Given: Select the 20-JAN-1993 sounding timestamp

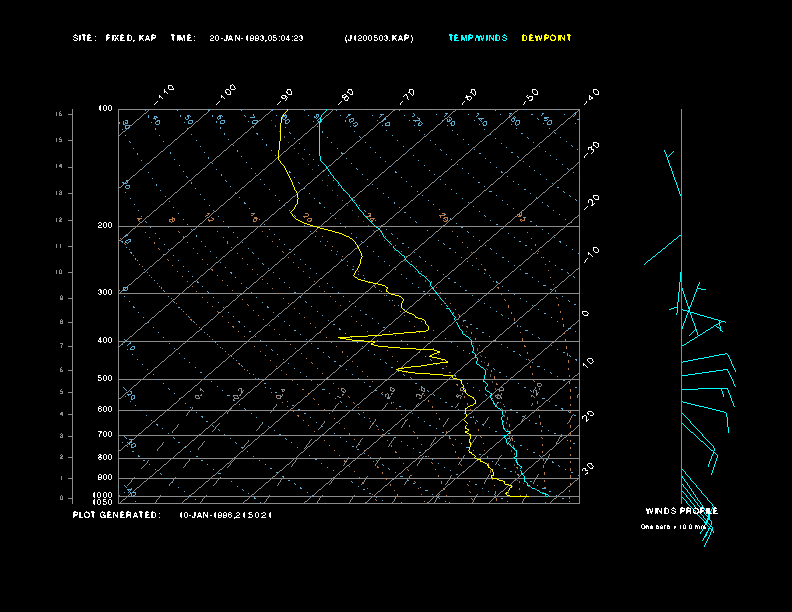Looking at the screenshot, I should coord(256,38).
